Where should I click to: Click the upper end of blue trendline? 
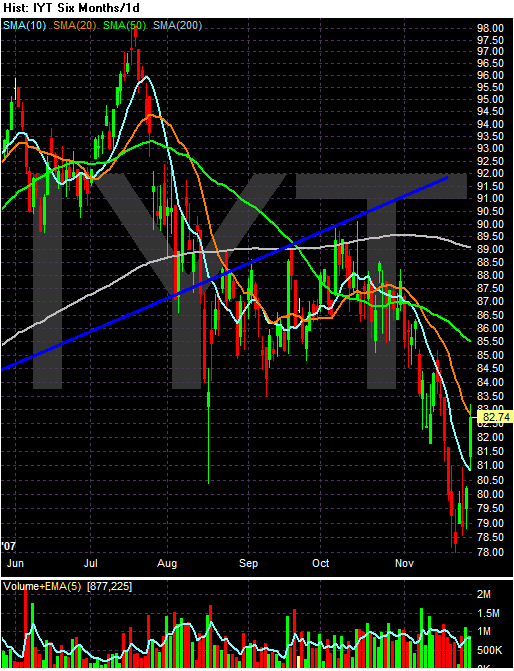tap(446, 177)
